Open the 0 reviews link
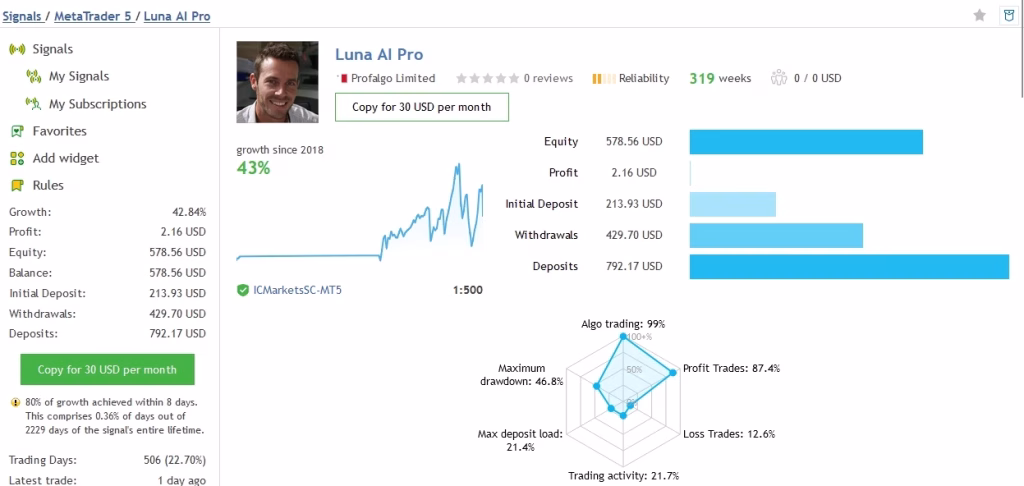The image size is (1024, 486). click(x=547, y=78)
